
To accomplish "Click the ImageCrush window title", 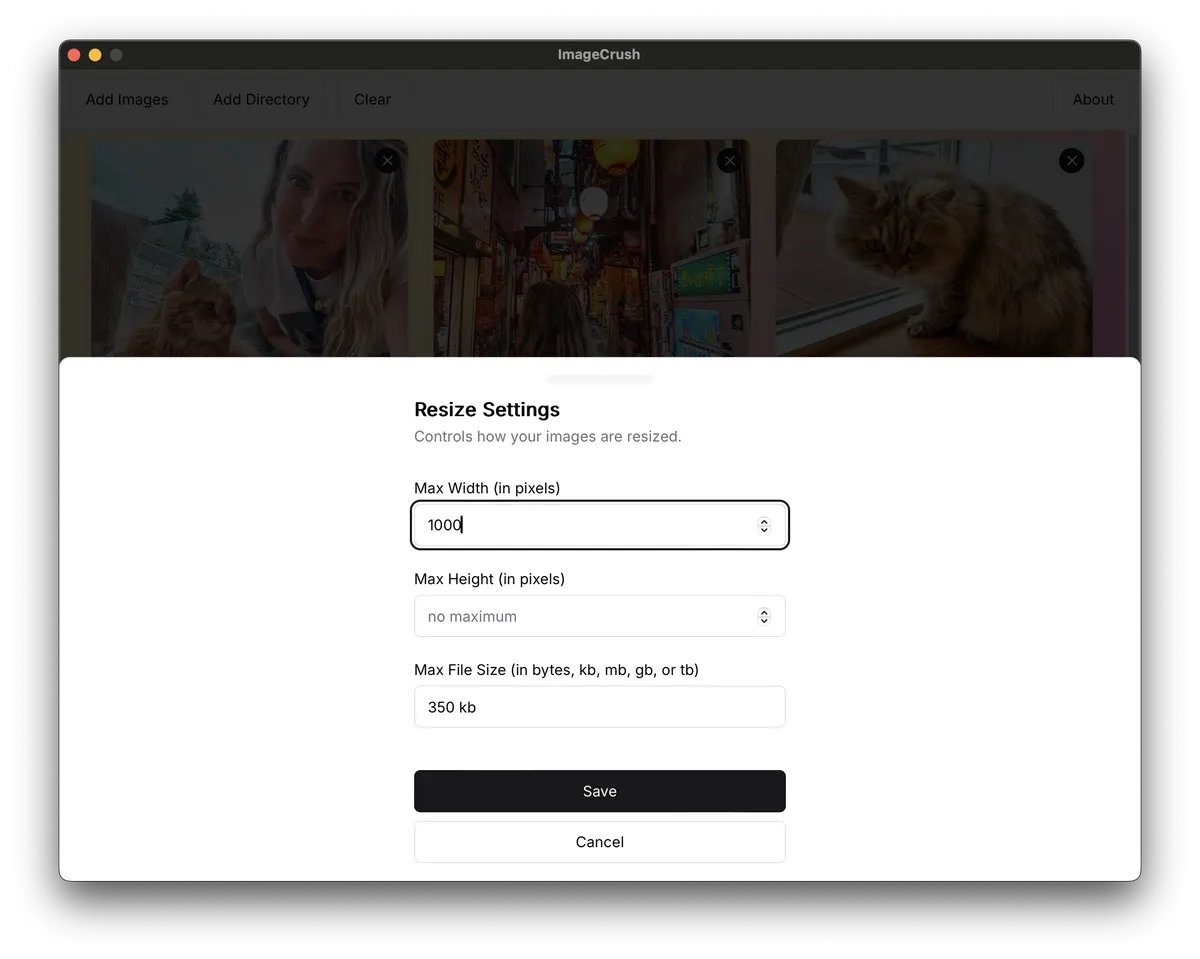I will tap(599, 55).
